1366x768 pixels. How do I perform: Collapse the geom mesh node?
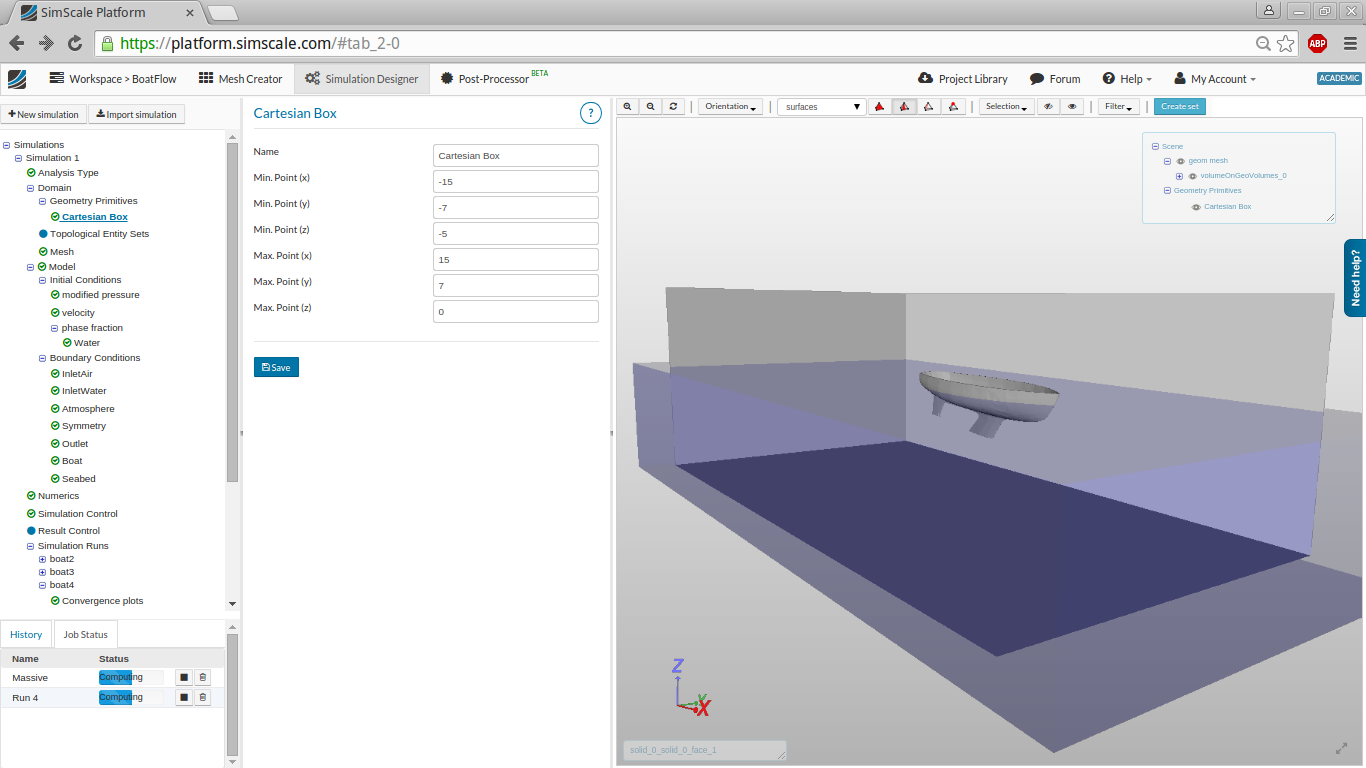coord(1167,161)
